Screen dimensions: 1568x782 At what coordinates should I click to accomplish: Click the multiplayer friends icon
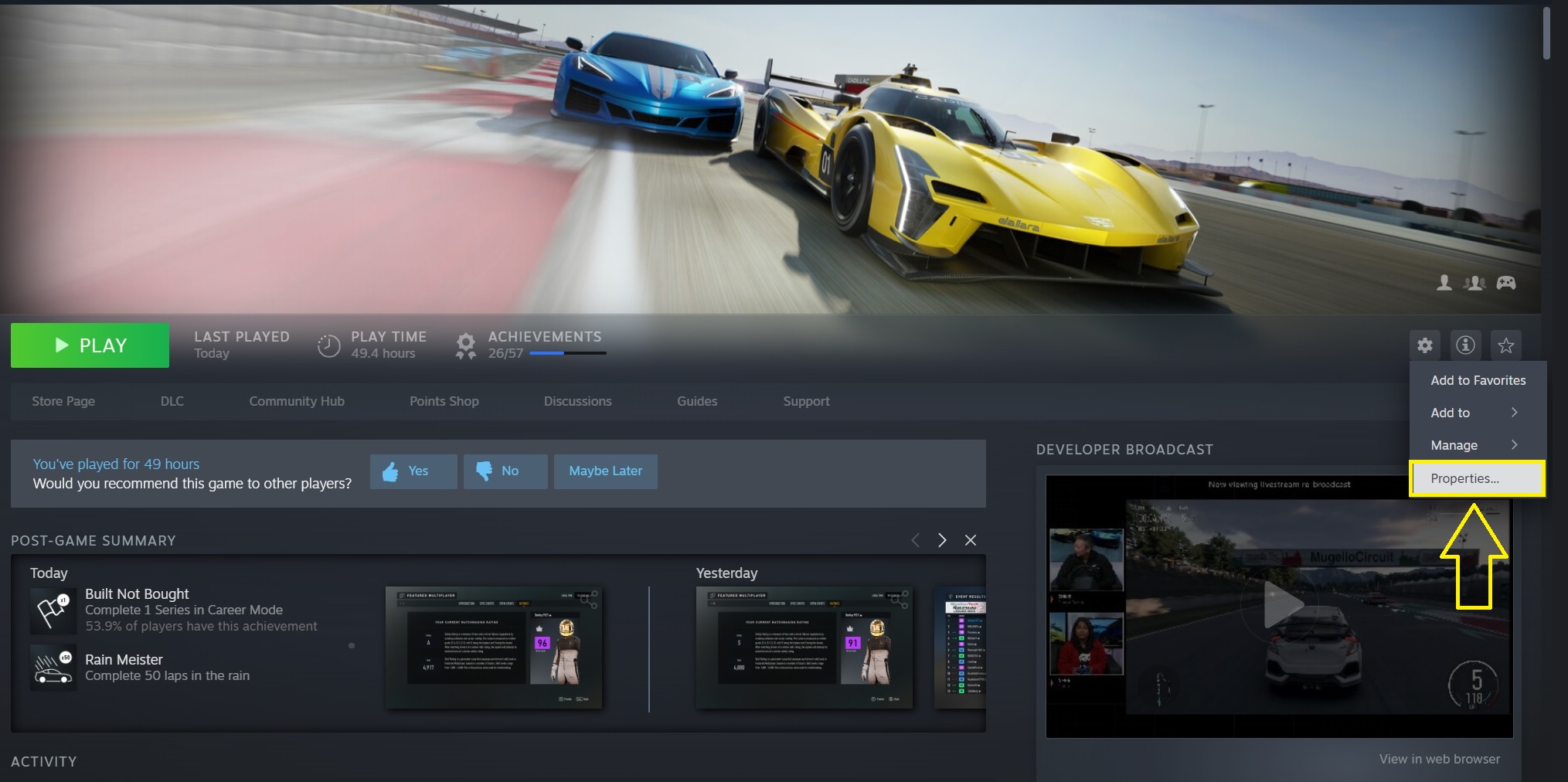click(x=1474, y=283)
